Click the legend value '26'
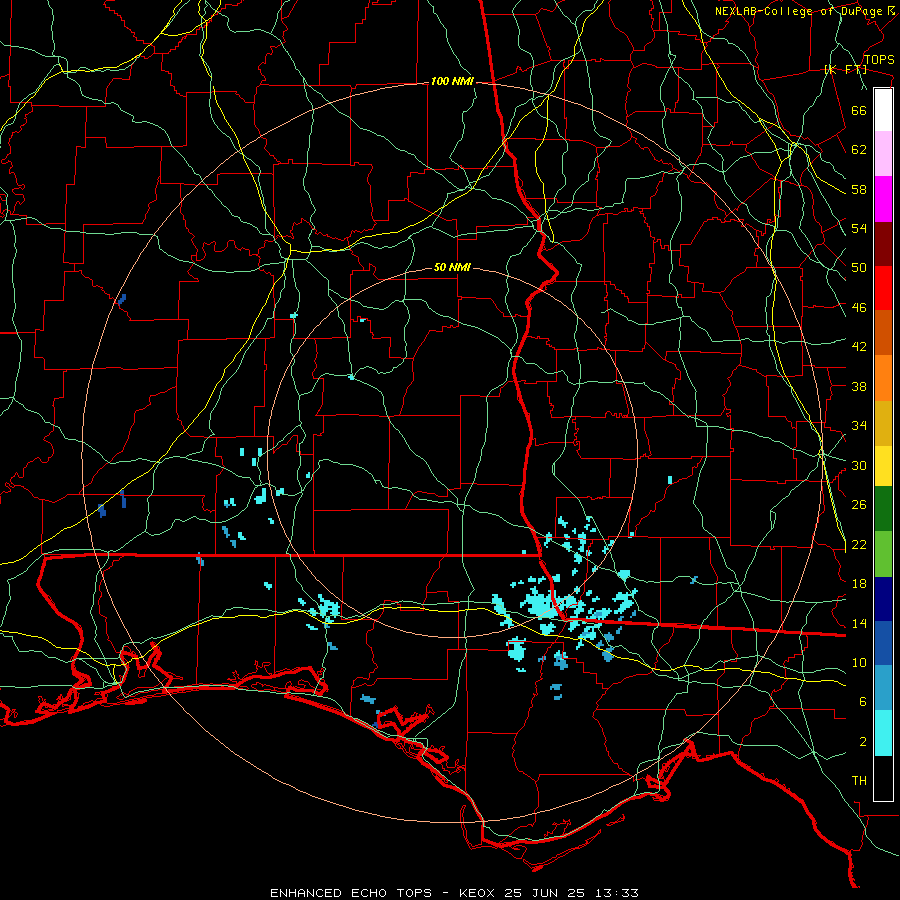 tap(859, 505)
